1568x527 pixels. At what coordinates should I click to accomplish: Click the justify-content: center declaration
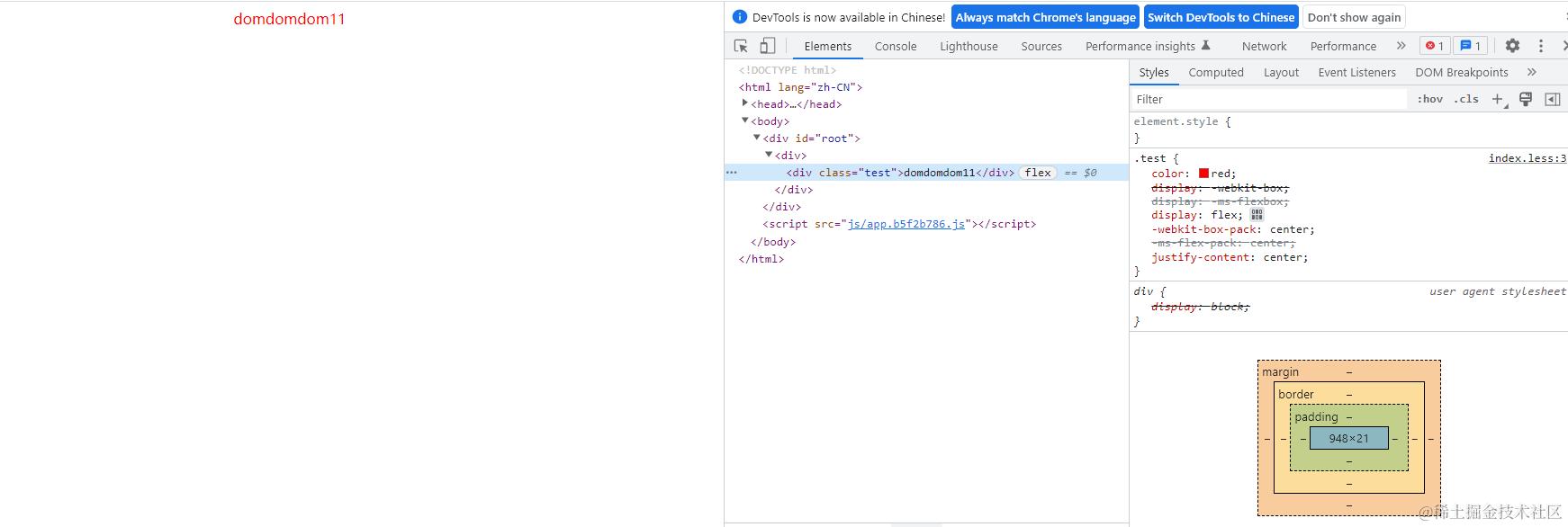click(1230, 257)
